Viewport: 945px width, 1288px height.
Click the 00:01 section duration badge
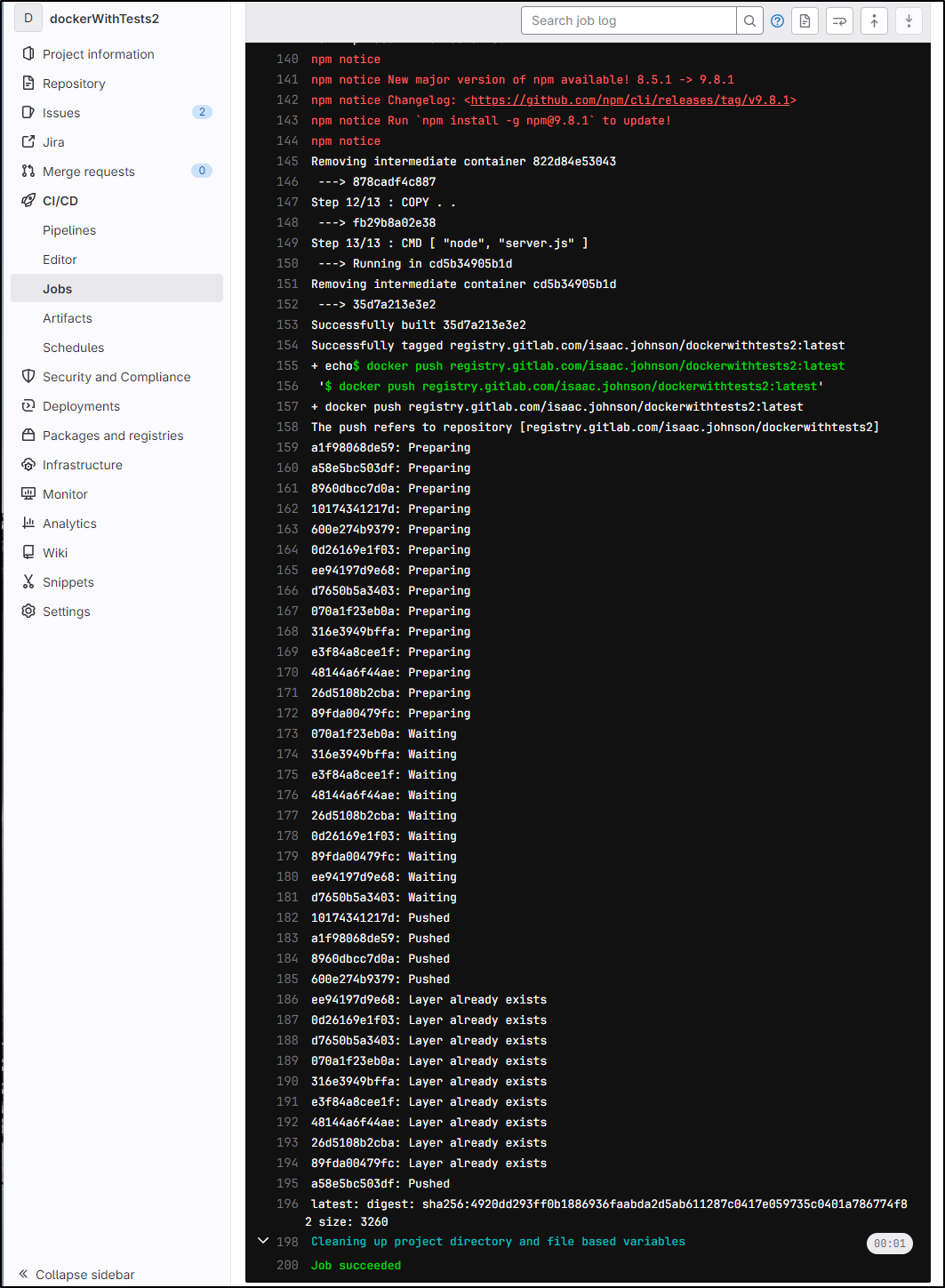click(x=889, y=1244)
